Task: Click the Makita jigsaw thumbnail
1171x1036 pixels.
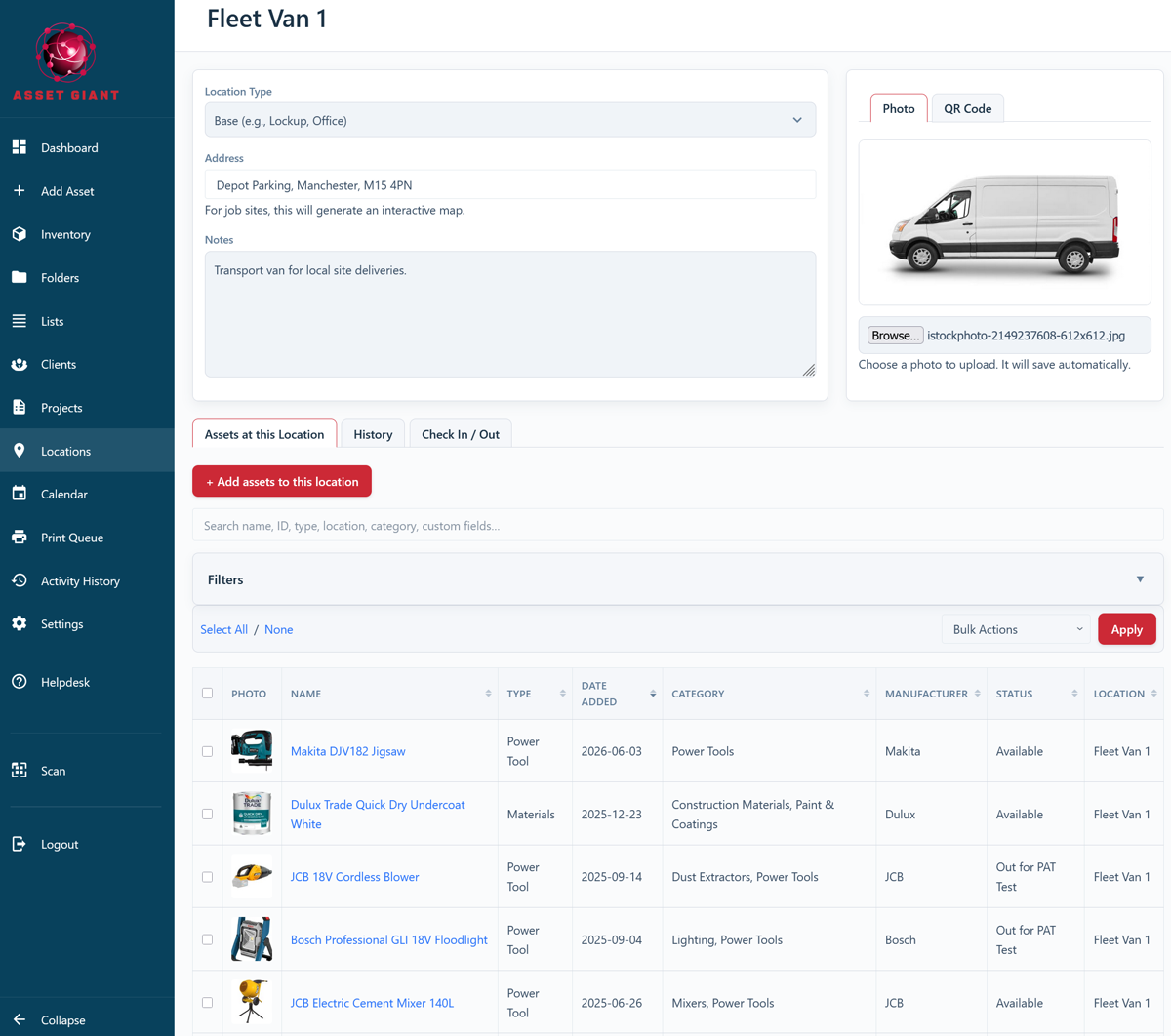Action: click(252, 750)
